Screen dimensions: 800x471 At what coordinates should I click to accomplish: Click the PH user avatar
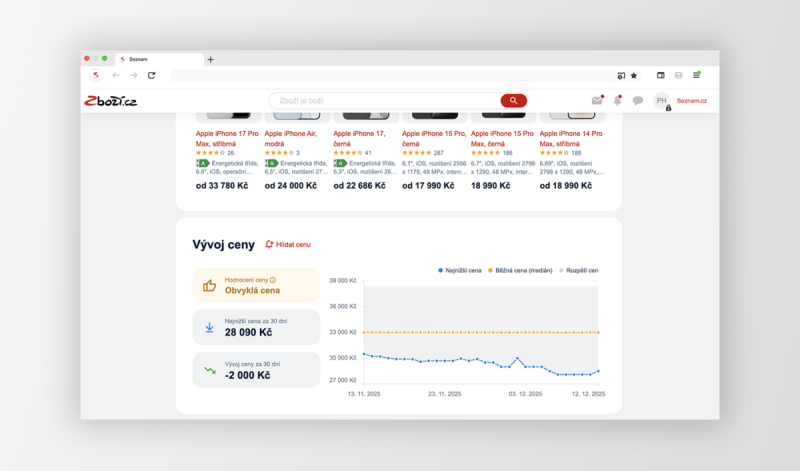tap(661, 101)
